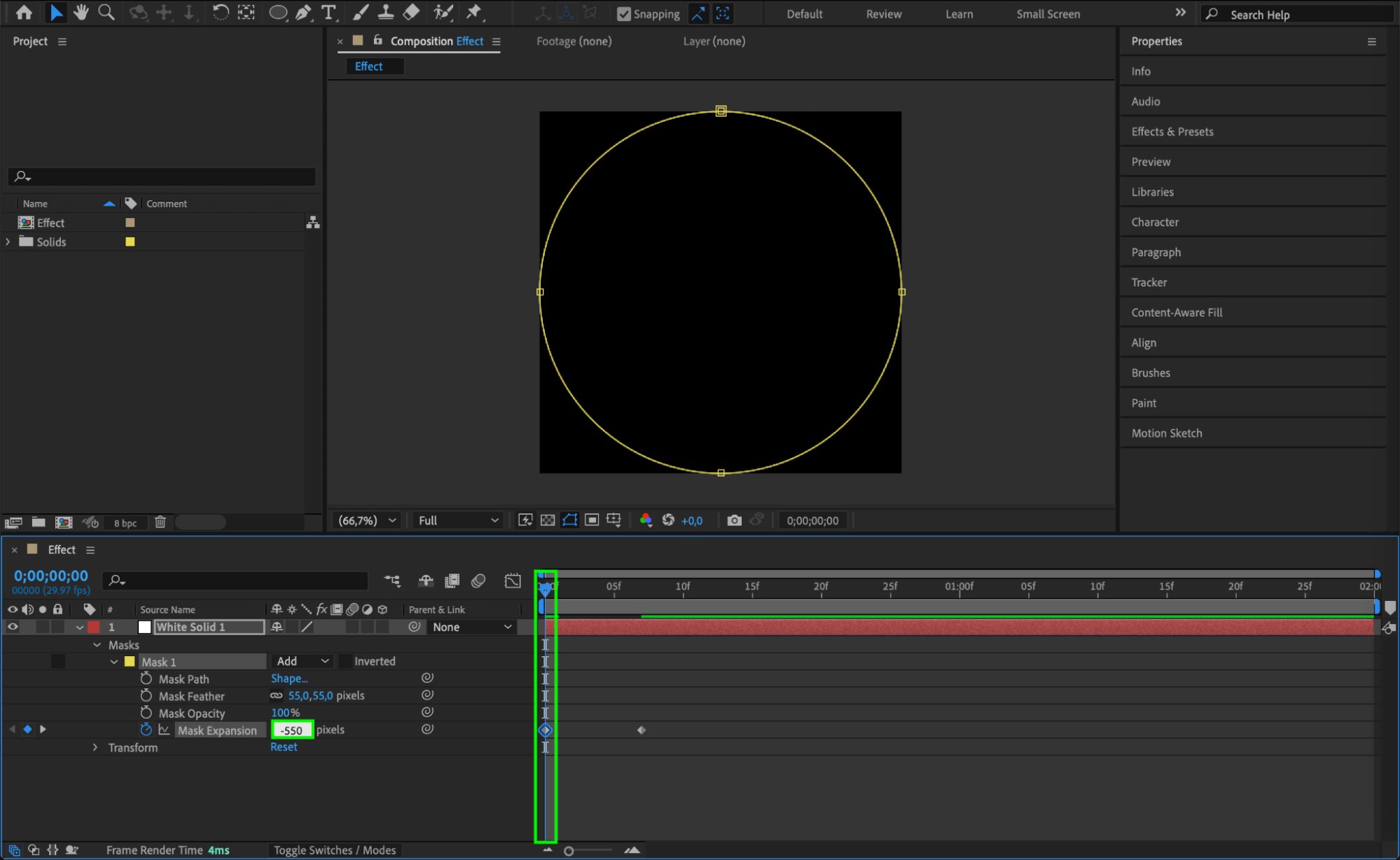The height and width of the screenshot is (860, 1400).
Task: Select the Hand tool
Action: [x=81, y=13]
